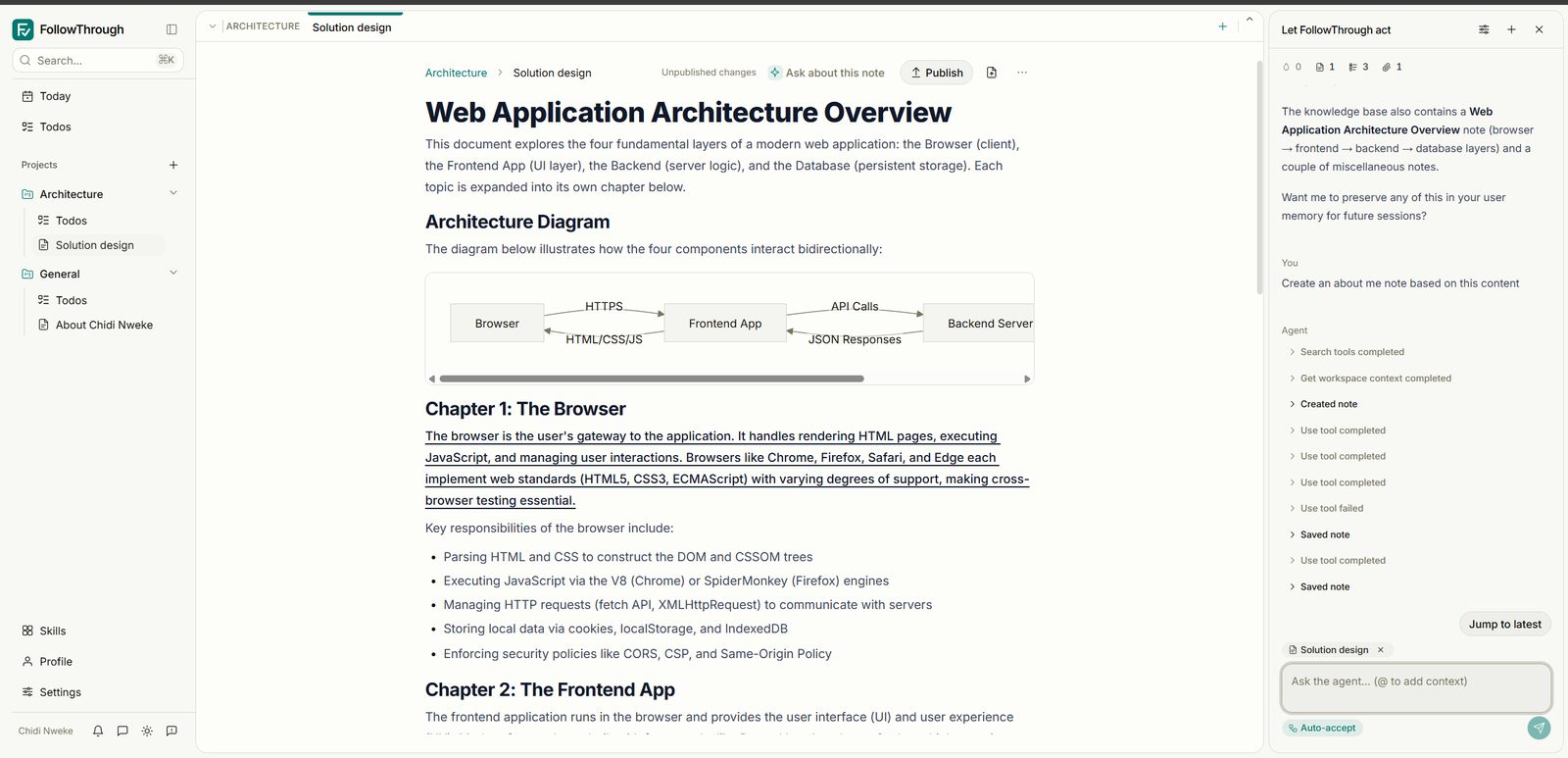Click the Chapter 1: The Browser heading
The image size is (1568, 758).
tap(525, 409)
